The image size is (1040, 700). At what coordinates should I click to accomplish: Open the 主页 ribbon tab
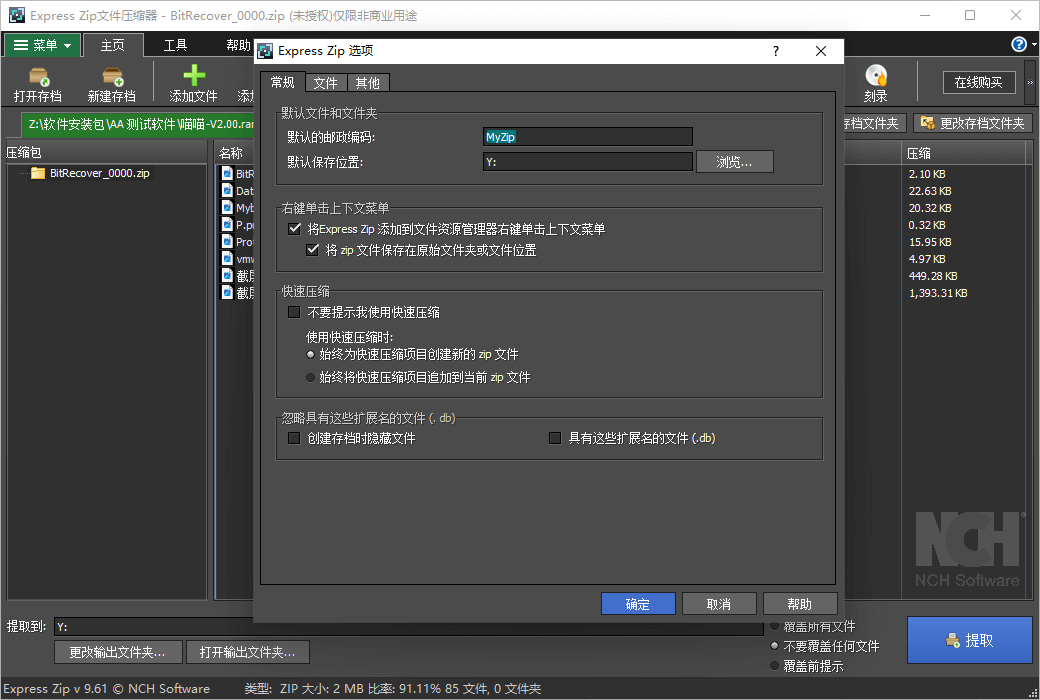pyautogui.click(x=113, y=45)
